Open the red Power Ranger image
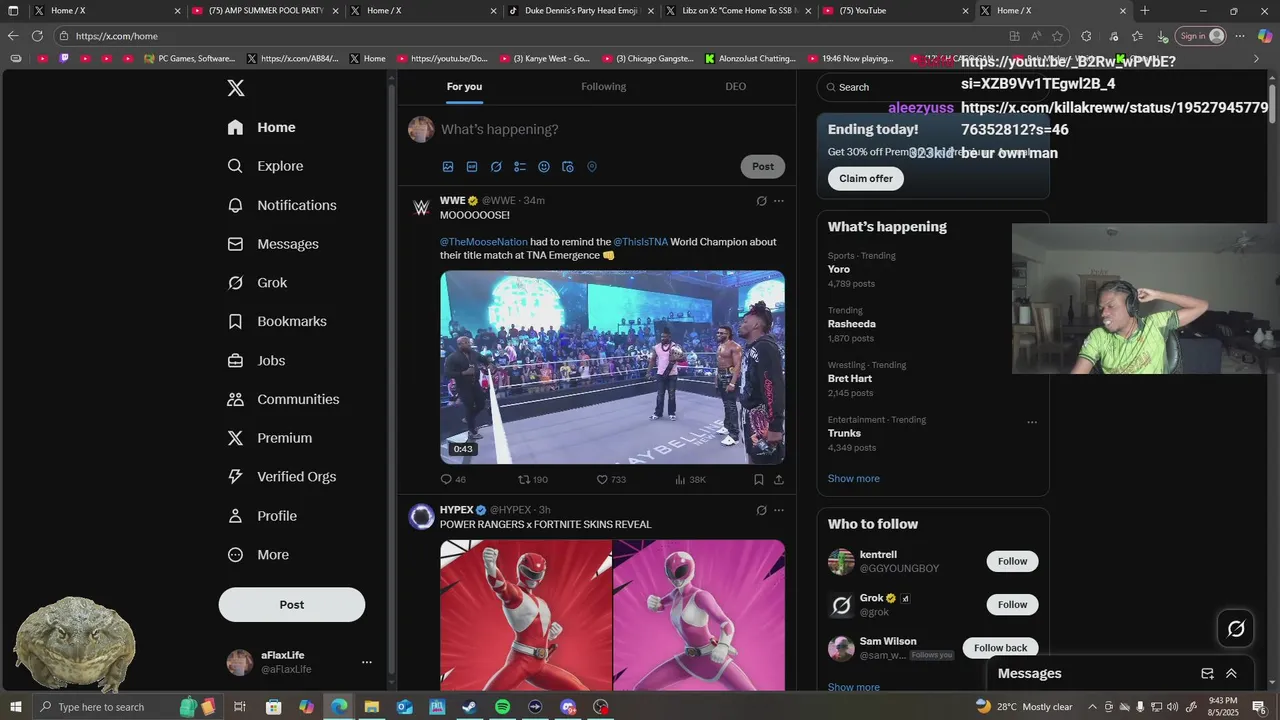Viewport: 1280px width, 720px height. [x=526, y=615]
